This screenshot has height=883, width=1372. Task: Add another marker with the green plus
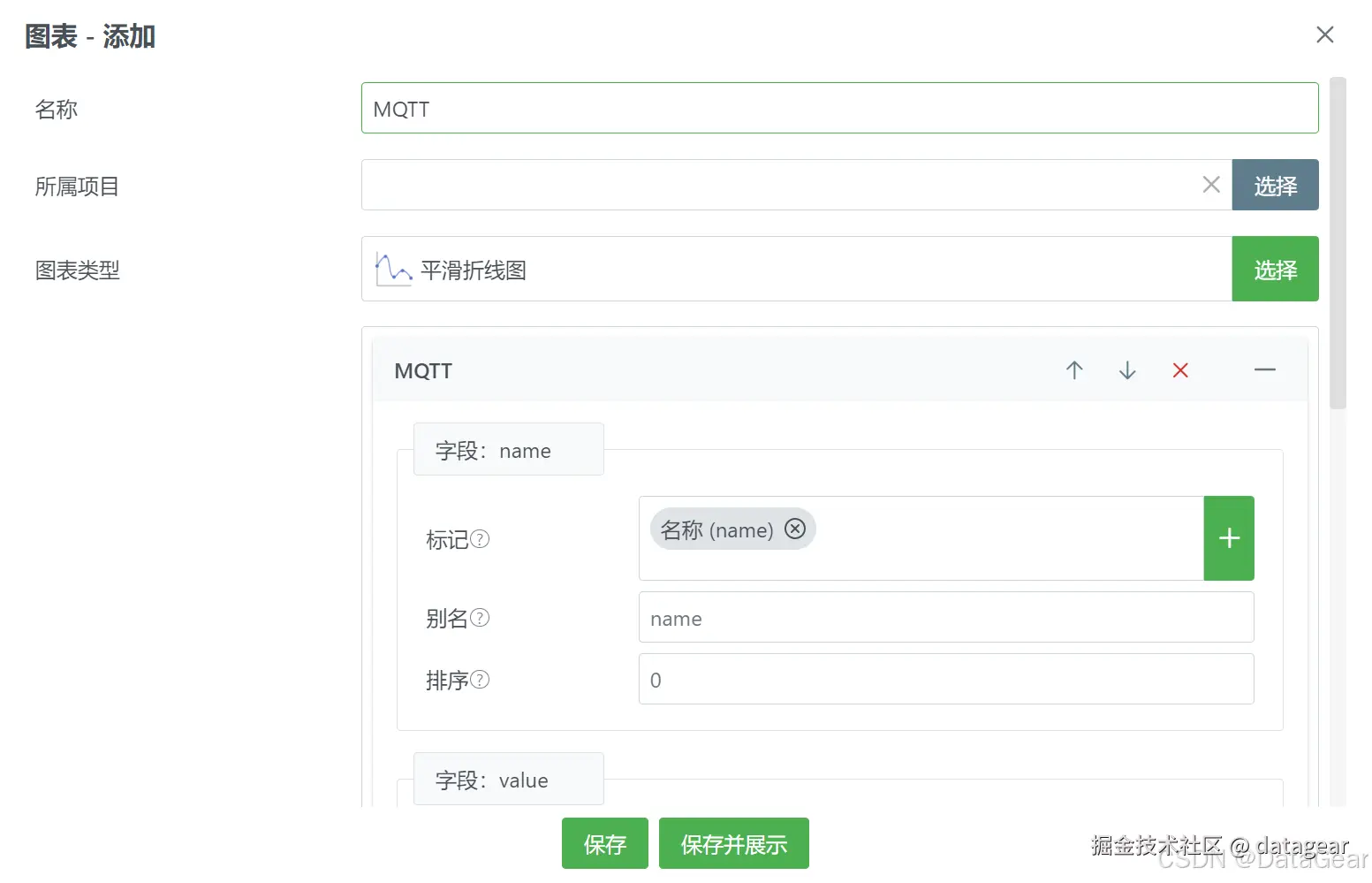click(1228, 538)
